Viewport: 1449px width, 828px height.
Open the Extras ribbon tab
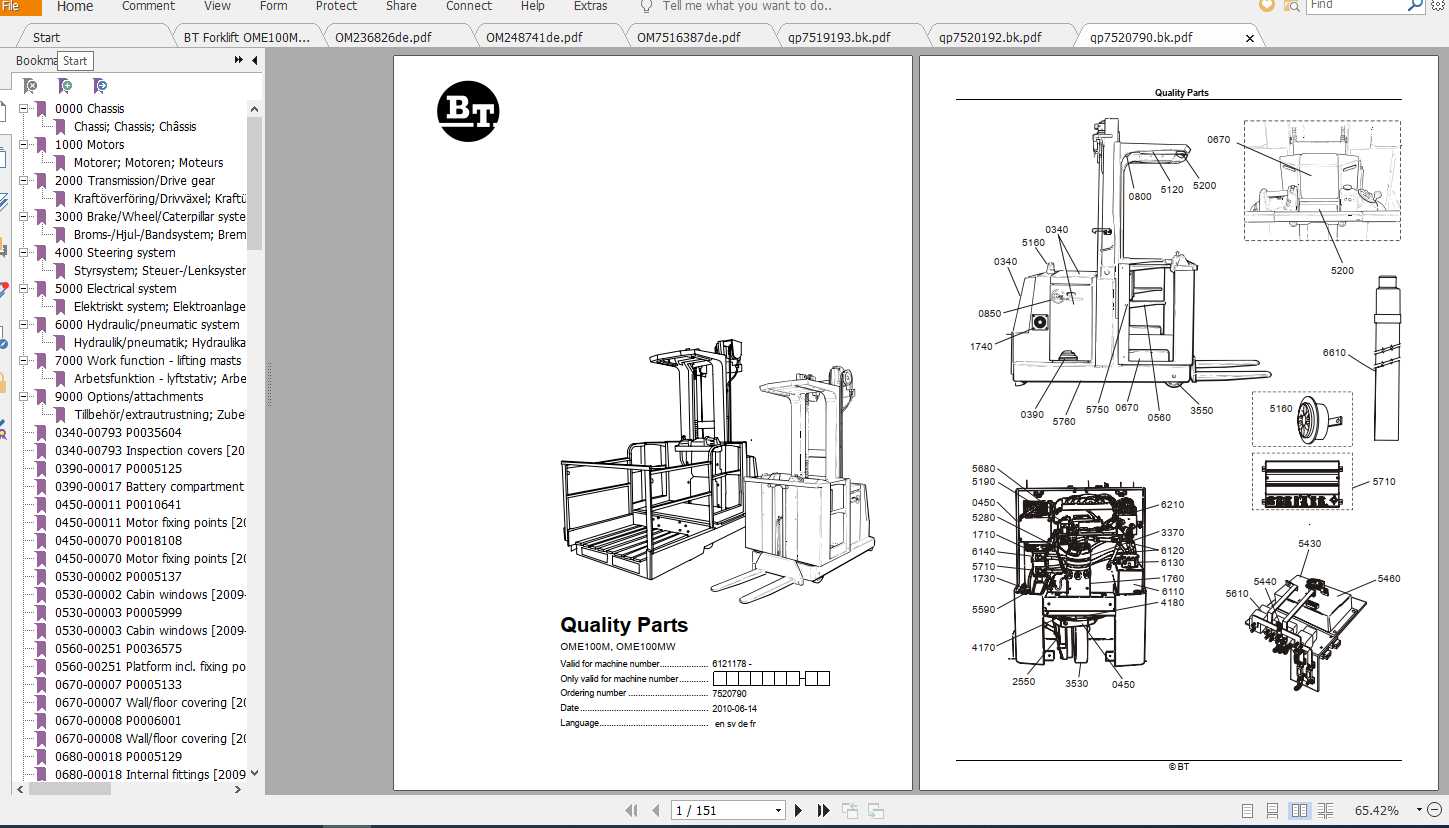click(590, 6)
